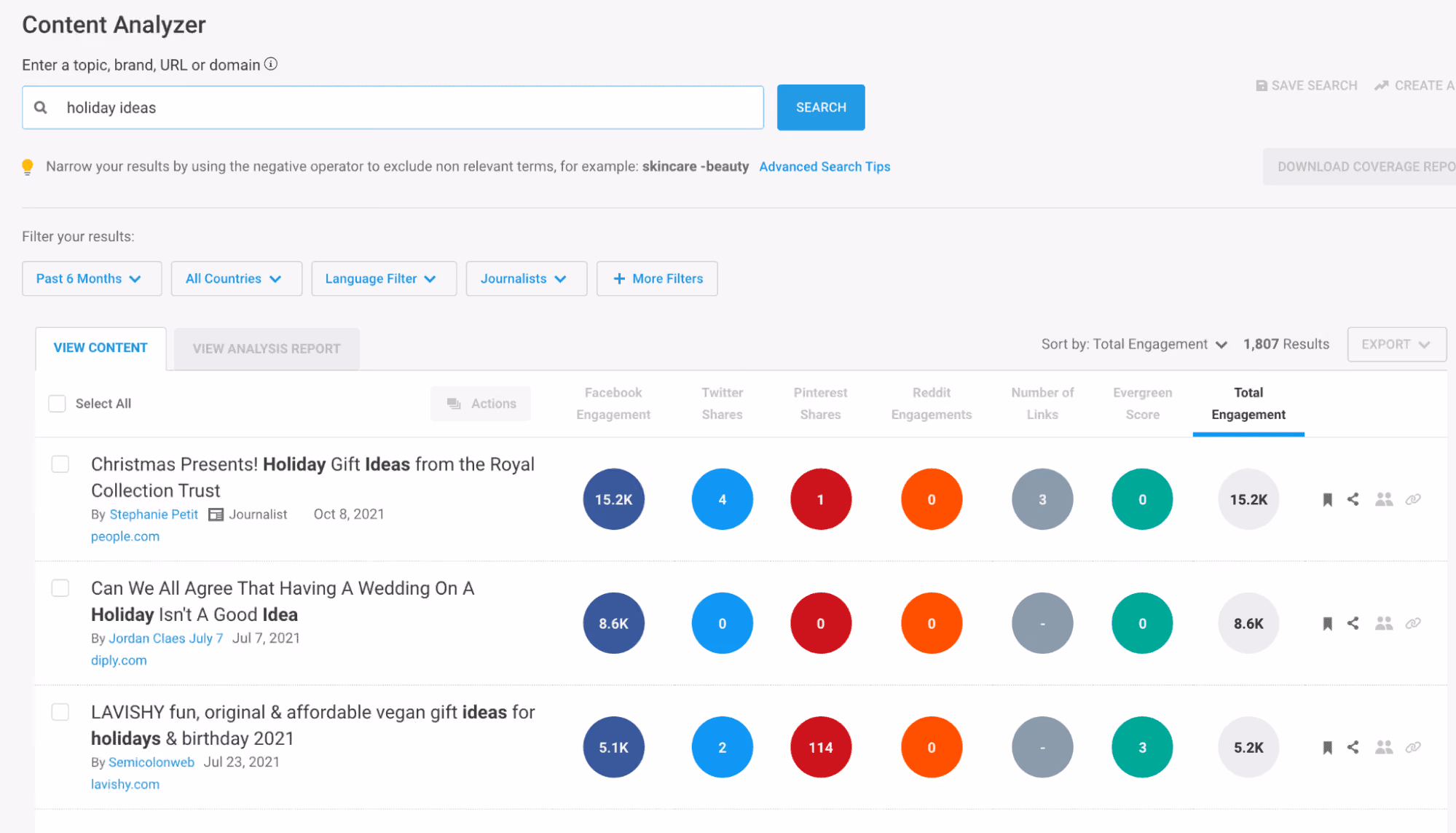Open the Christmas Presents Holiday Gift Ideas article
This screenshot has height=833, width=1456.
pyautogui.click(x=312, y=477)
